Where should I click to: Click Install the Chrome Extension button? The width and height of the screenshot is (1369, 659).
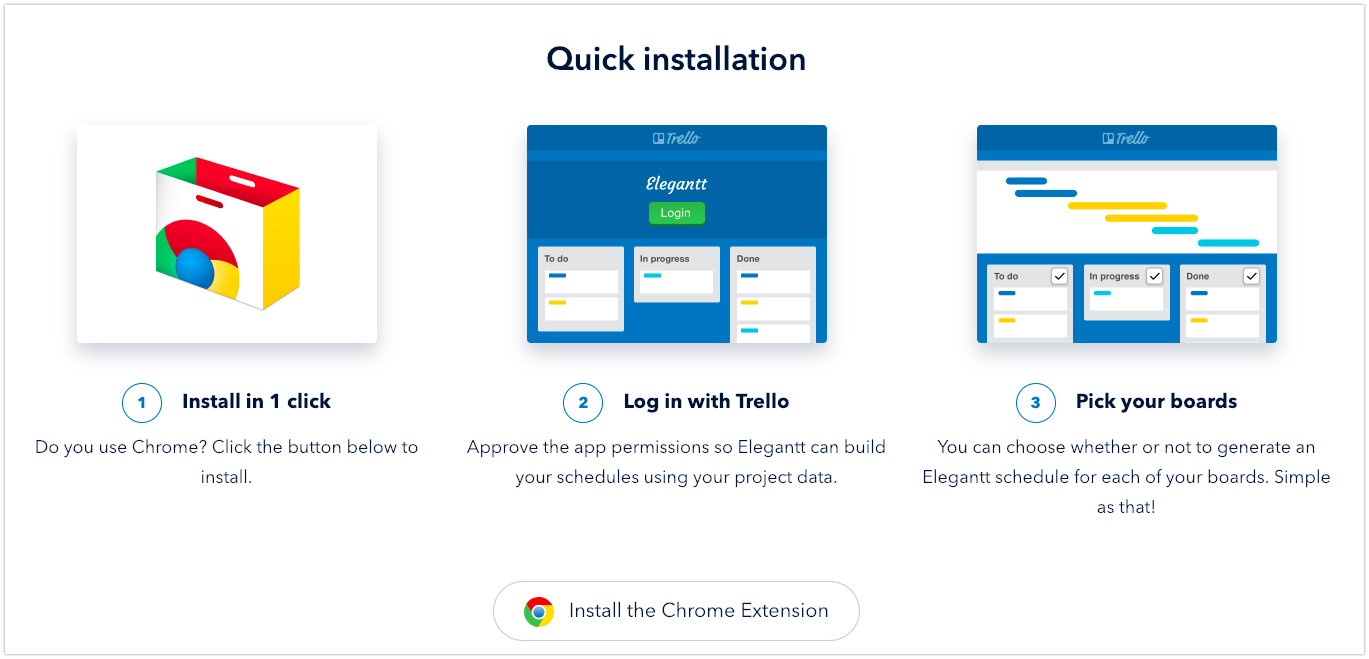click(676, 611)
